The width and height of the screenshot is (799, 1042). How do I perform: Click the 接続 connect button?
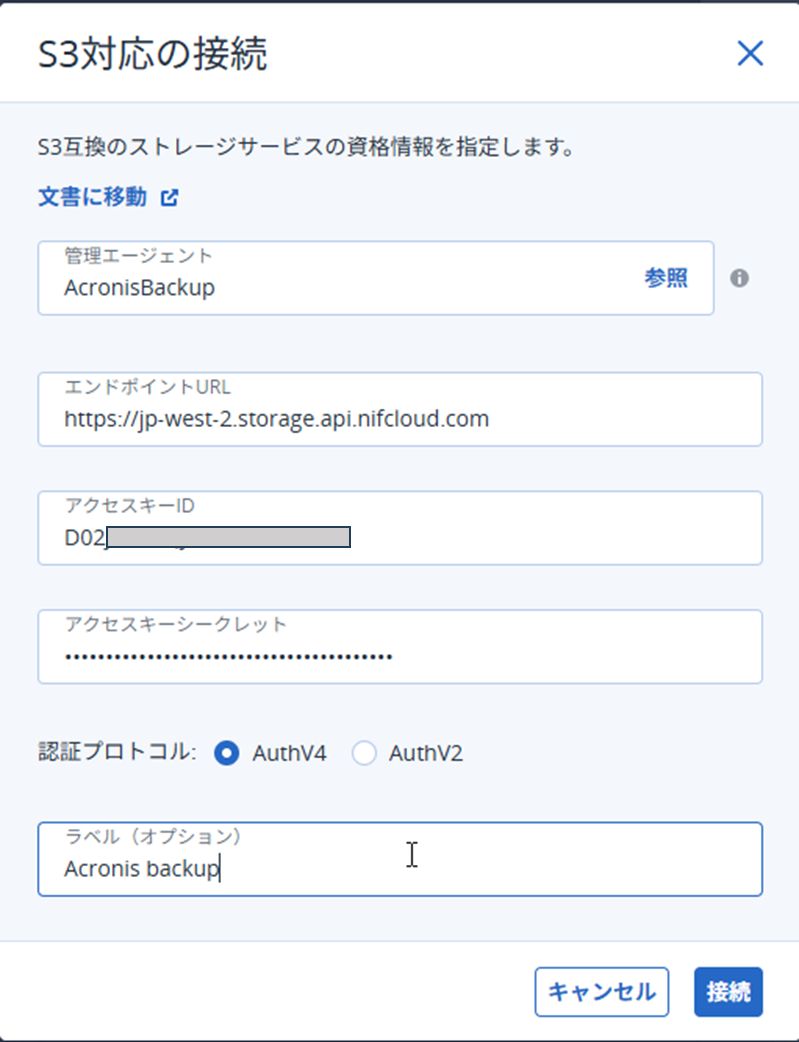tap(728, 991)
